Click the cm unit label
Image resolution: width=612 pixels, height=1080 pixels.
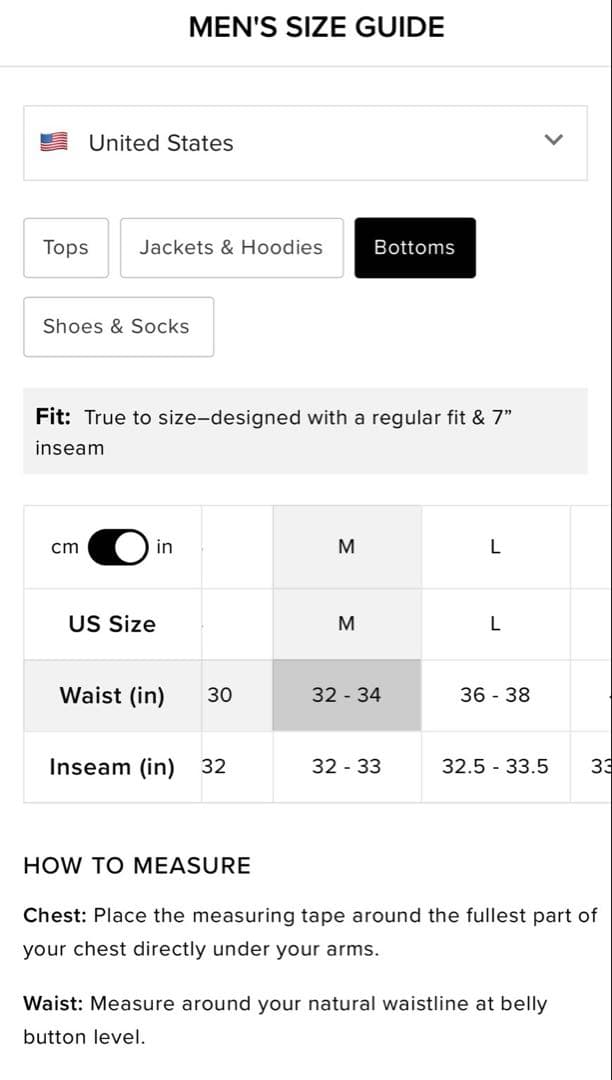tap(64, 547)
